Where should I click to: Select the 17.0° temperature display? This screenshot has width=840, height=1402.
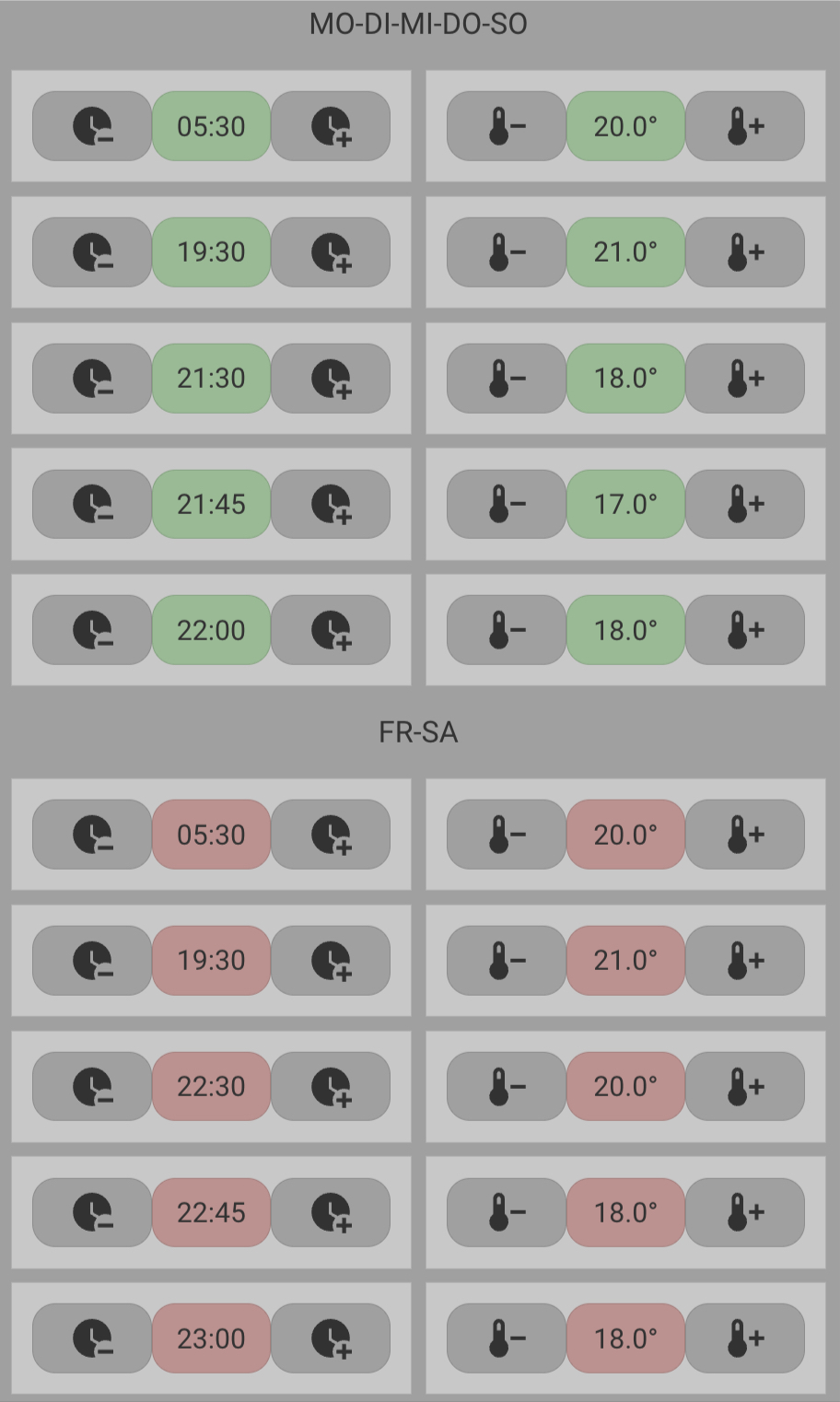point(625,504)
